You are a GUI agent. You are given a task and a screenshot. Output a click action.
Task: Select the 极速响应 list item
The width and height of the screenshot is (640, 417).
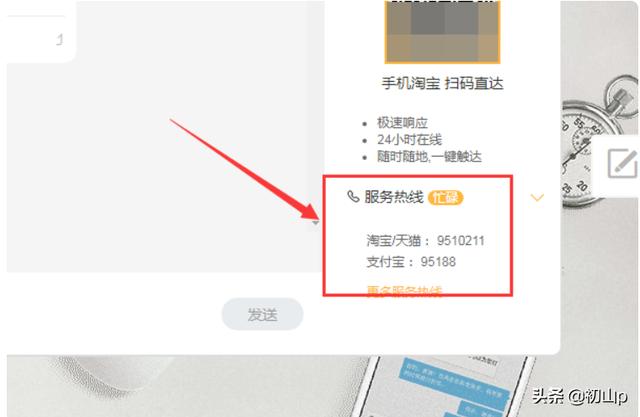[x=402, y=122]
